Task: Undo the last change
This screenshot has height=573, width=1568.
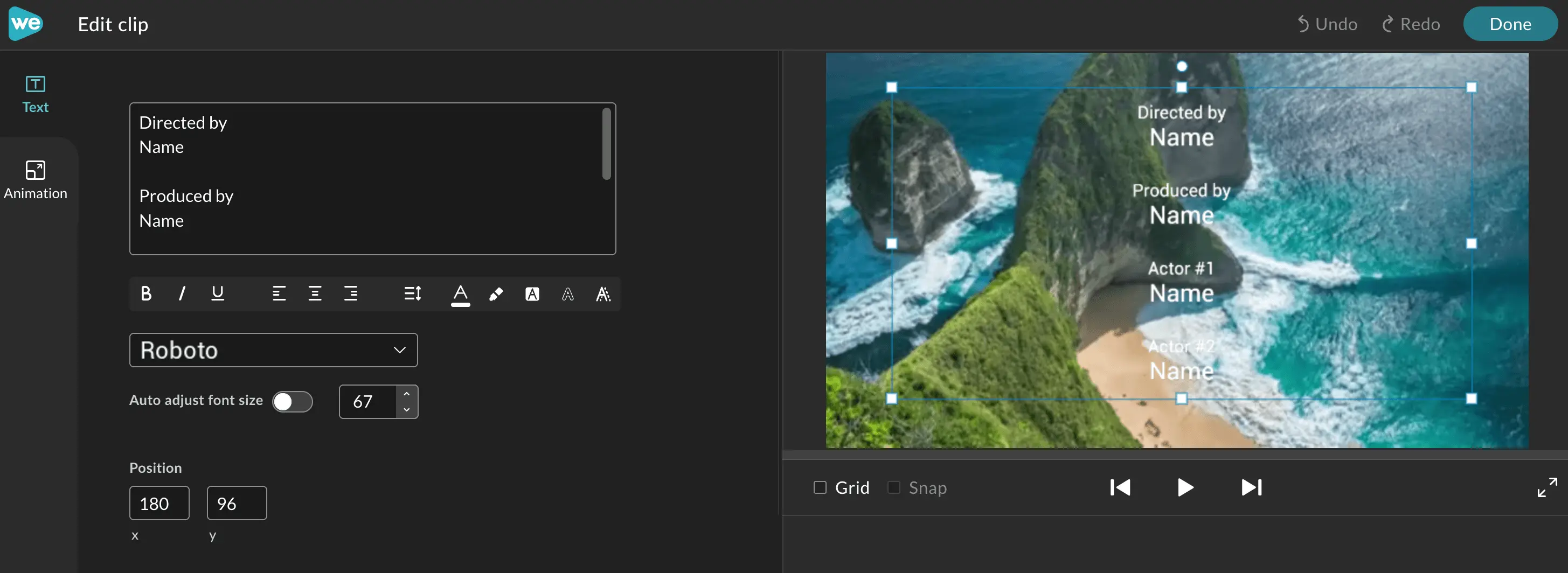Action: point(1327,24)
